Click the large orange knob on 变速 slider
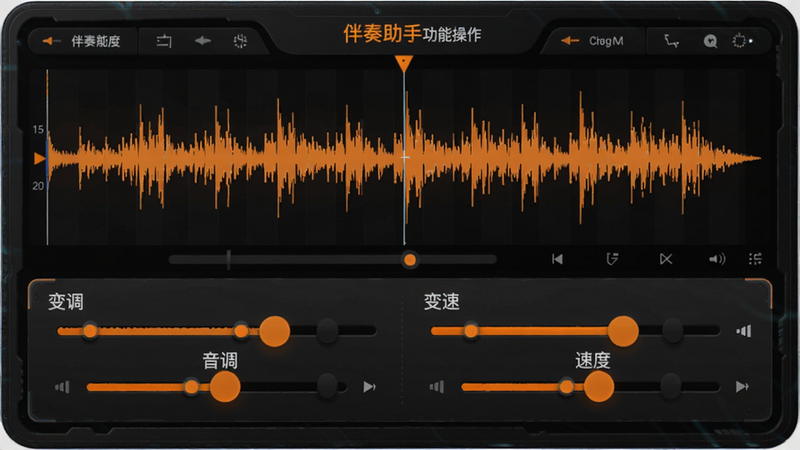 click(x=623, y=331)
